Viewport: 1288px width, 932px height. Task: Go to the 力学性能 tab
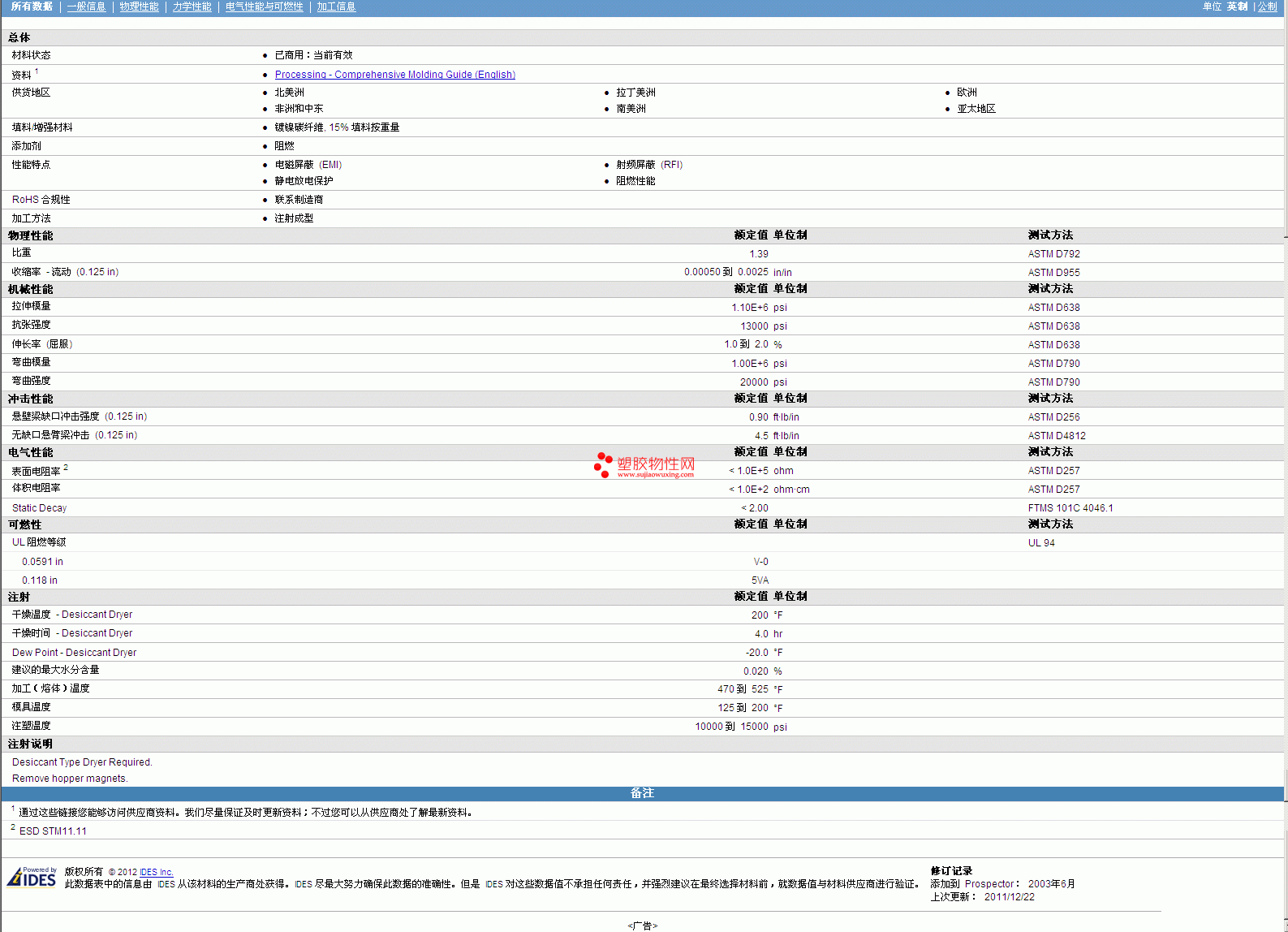point(192,6)
